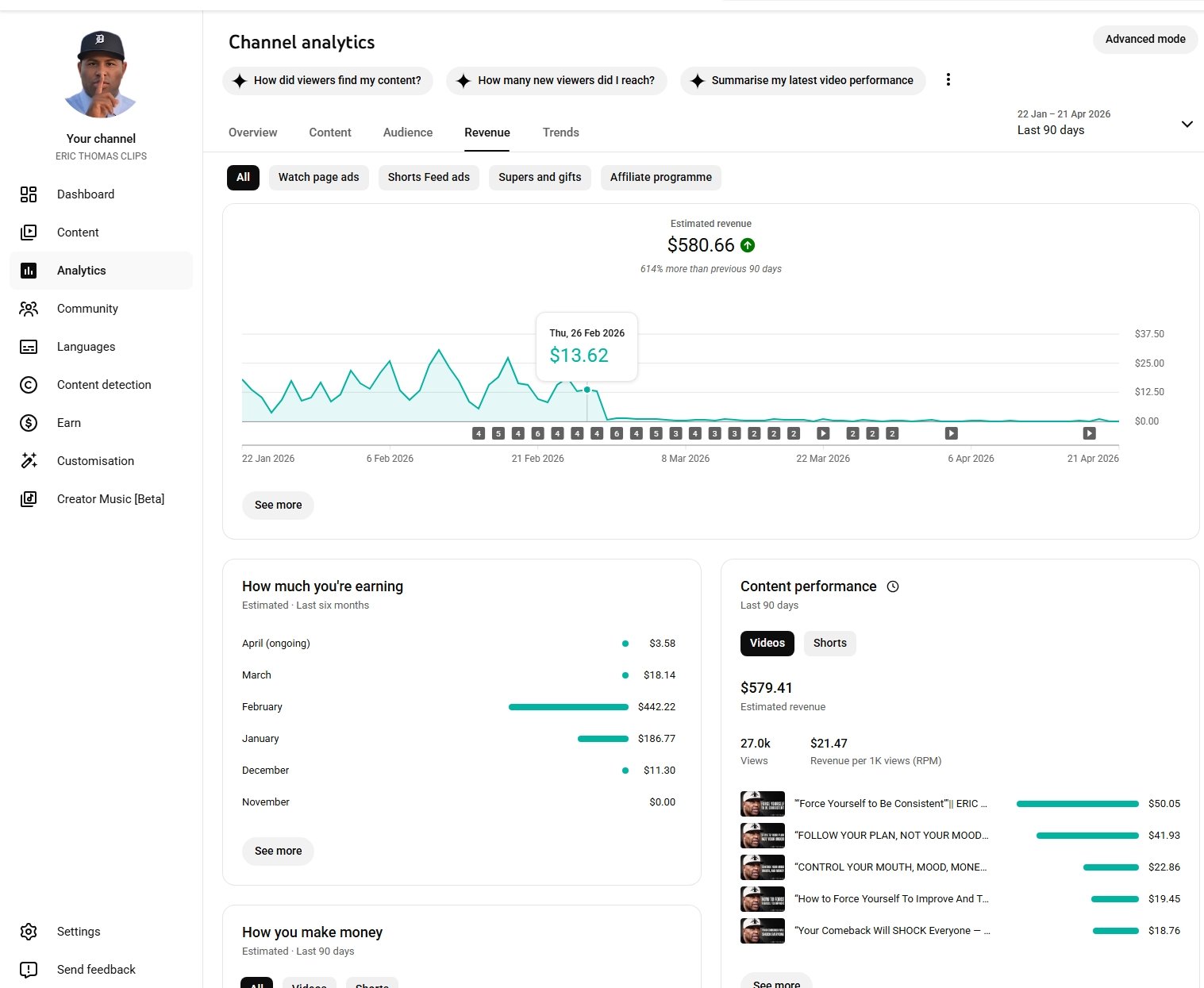This screenshot has width=1204, height=988.
Task: Open 'Force Yourself to Be Consistent' video thumbnail
Action: (x=762, y=804)
